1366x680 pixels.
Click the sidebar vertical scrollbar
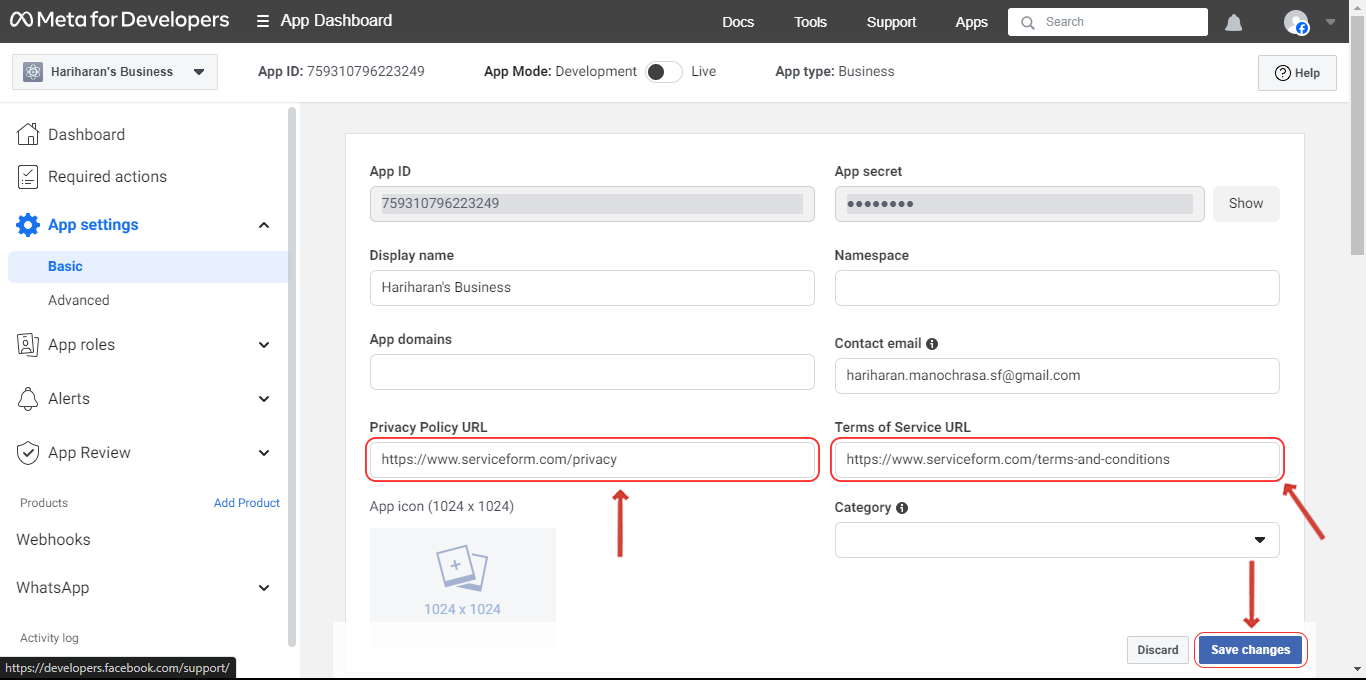292,378
